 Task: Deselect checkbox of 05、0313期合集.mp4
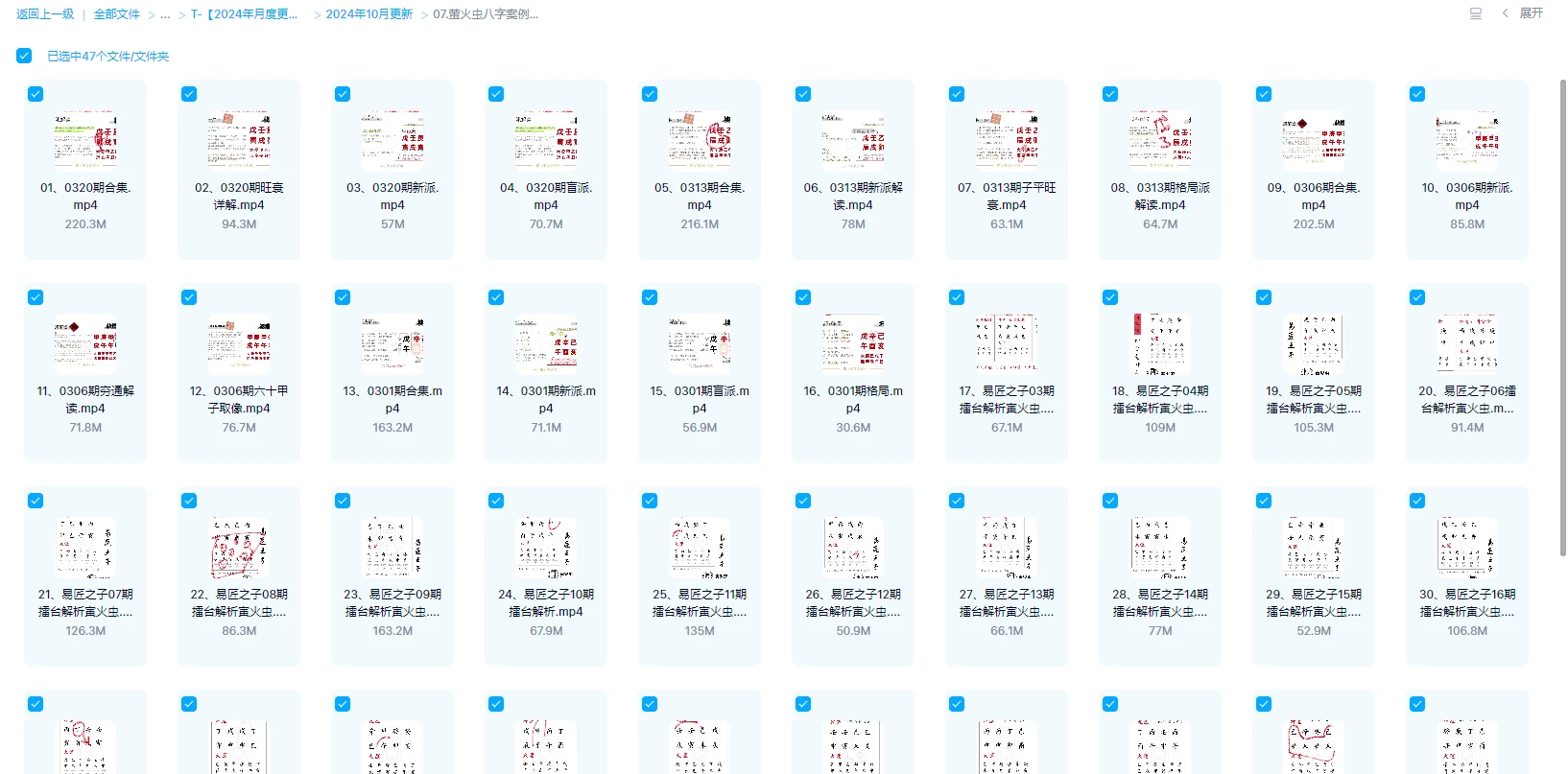650,94
